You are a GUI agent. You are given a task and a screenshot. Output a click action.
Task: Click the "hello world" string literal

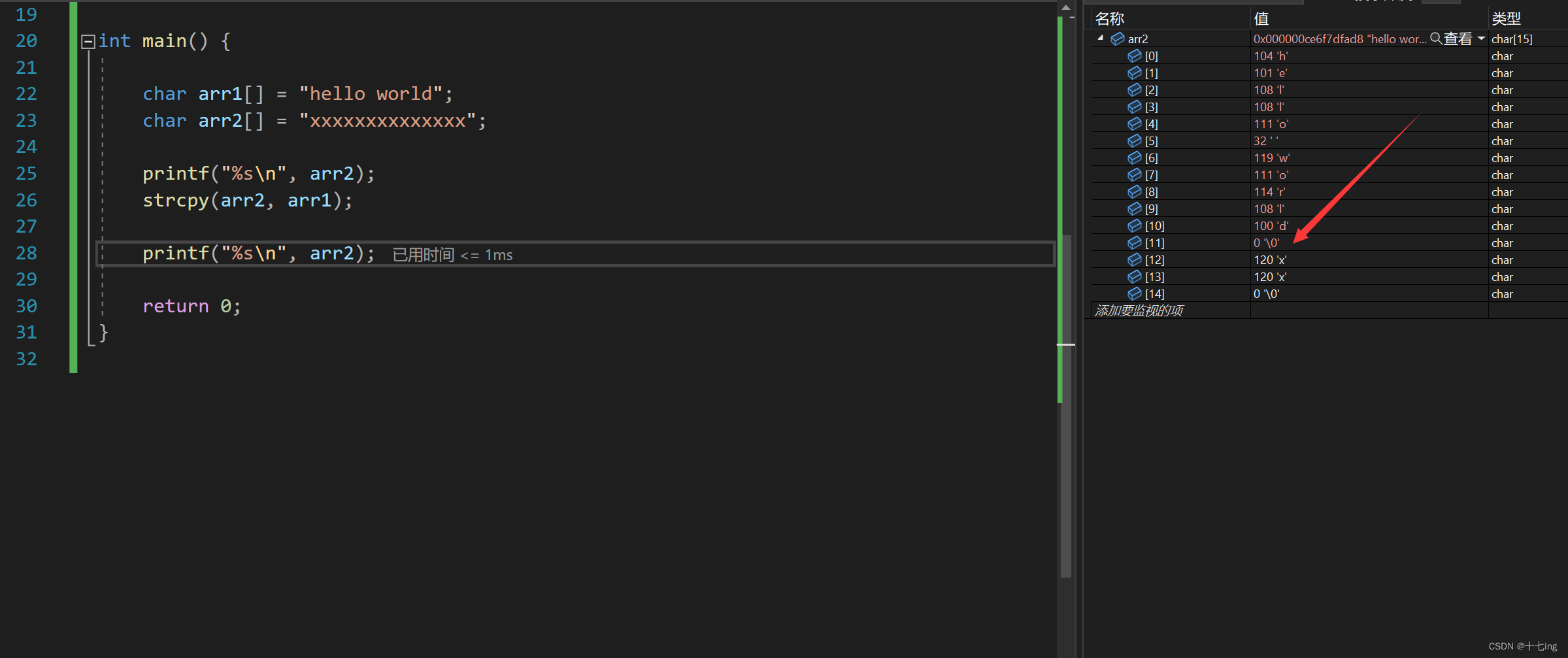pos(371,94)
